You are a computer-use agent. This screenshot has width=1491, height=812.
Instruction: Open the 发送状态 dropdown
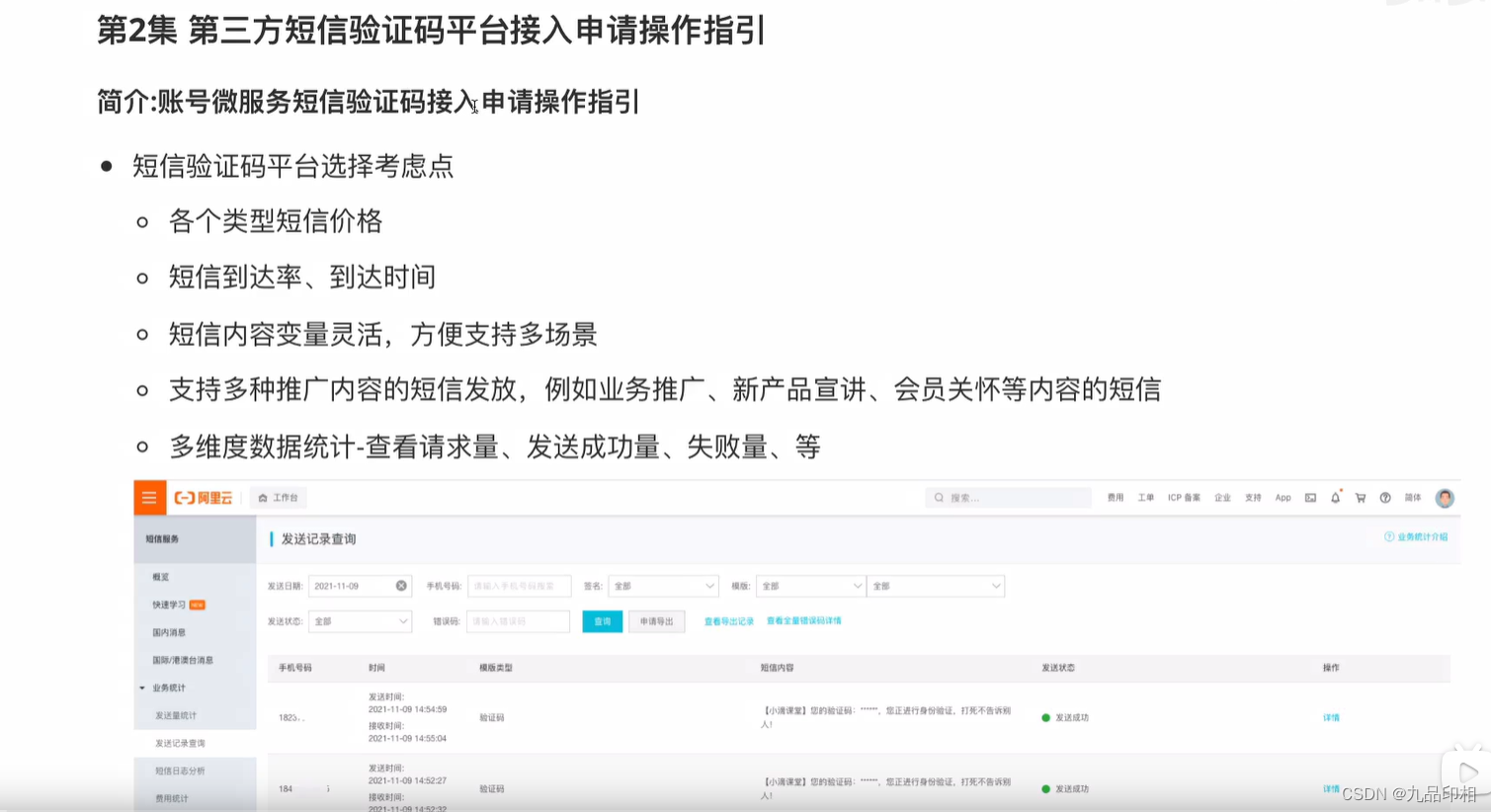pyautogui.click(x=360, y=621)
